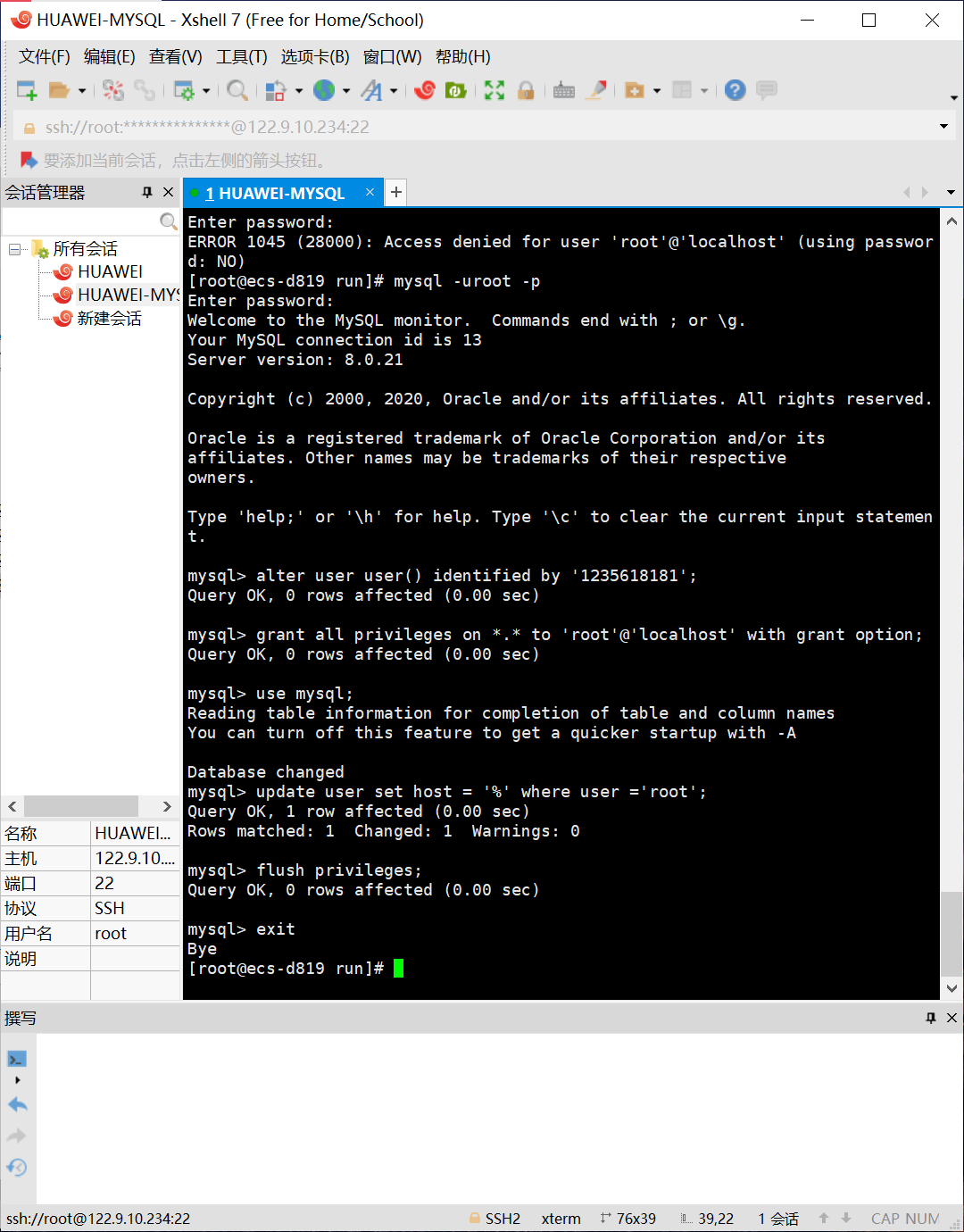Viewport: 964px width, 1232px height.
Task: Open the 工具(T) menu
Action: 242,57
